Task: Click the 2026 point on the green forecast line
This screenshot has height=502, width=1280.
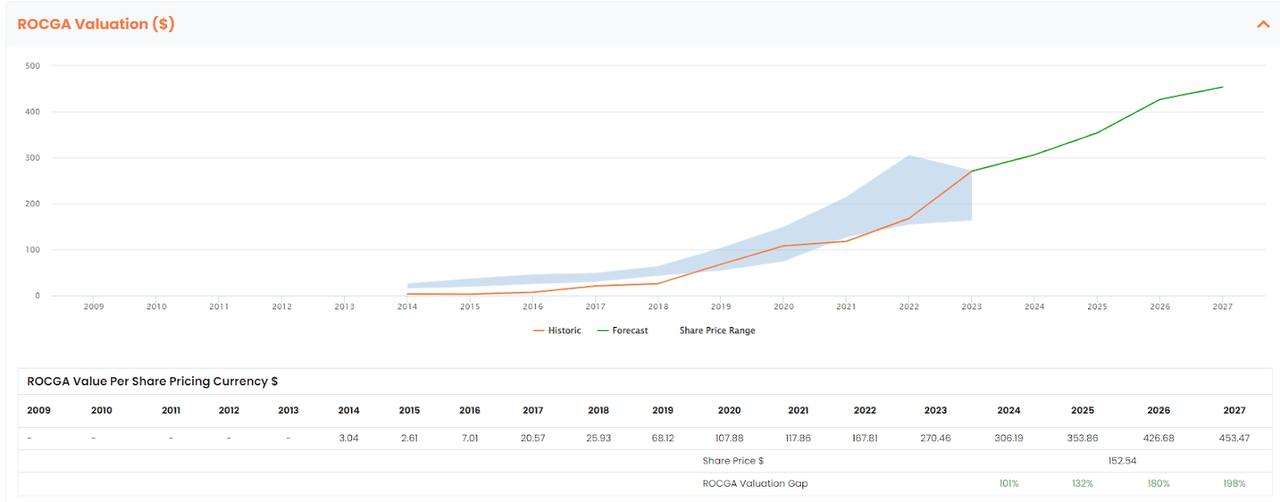Action: (x=1160, y=99)
